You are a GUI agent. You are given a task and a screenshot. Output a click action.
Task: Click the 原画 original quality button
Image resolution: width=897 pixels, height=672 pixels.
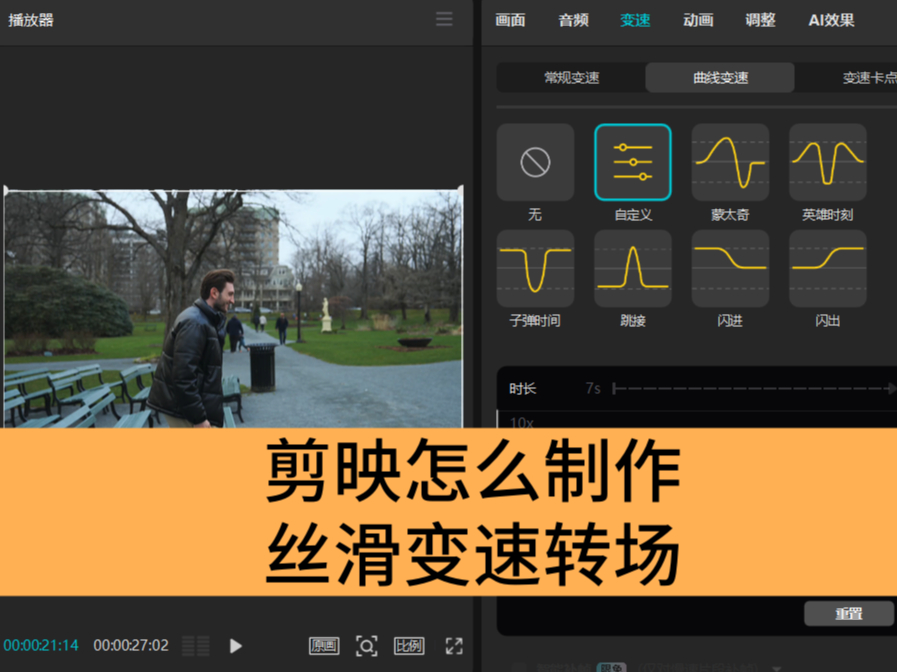coord(324,646)
